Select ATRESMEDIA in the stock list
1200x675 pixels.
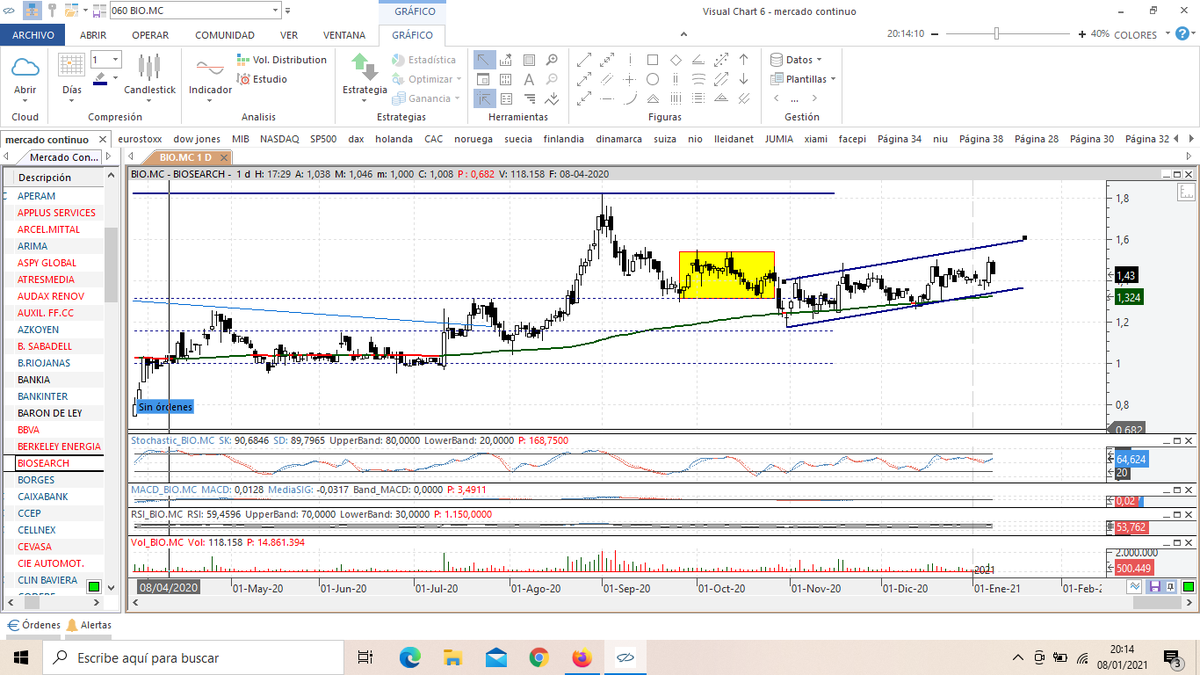pyautogui.click(x=45, y=279)
